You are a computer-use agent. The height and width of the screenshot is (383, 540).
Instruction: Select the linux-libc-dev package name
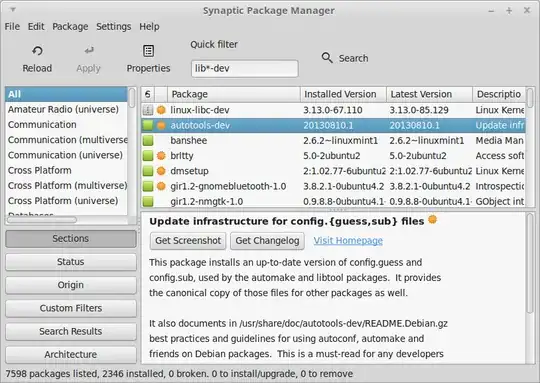[x=200, y=110]
